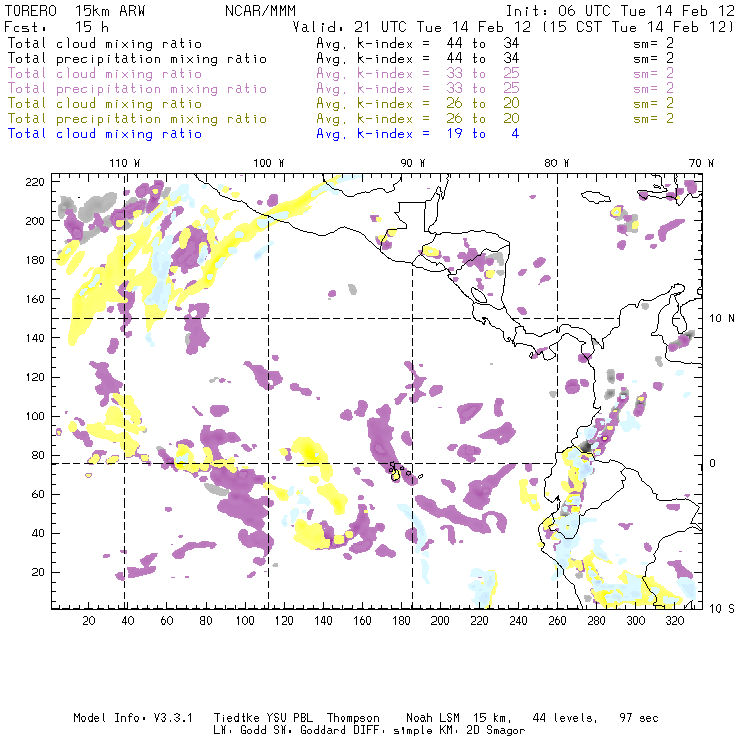Click y-axis tick label '40'
Screen dimensions: 740x740
[x=38, y=533]
